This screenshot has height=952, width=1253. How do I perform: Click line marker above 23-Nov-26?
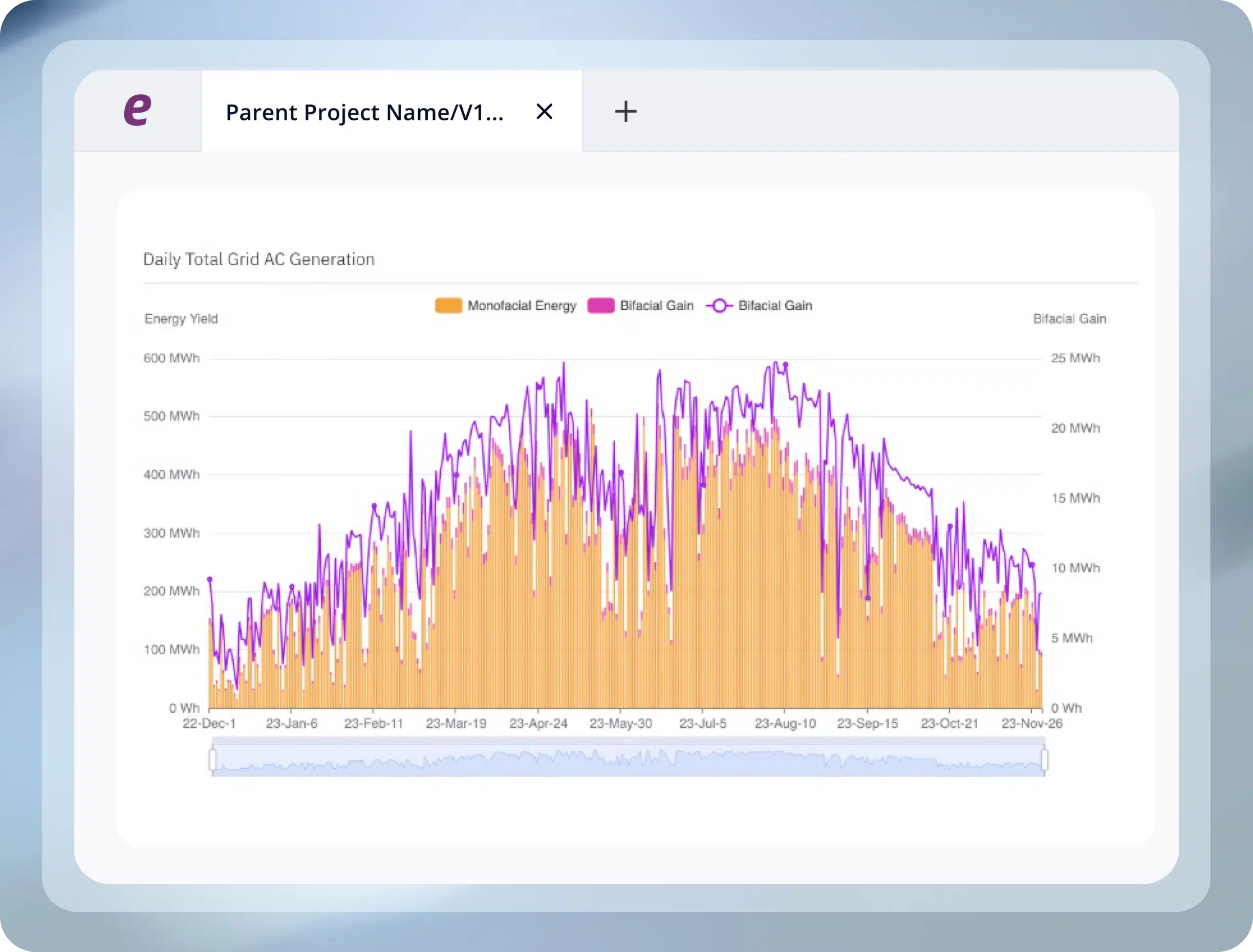pyautogui.click(x=1032, y=565)
